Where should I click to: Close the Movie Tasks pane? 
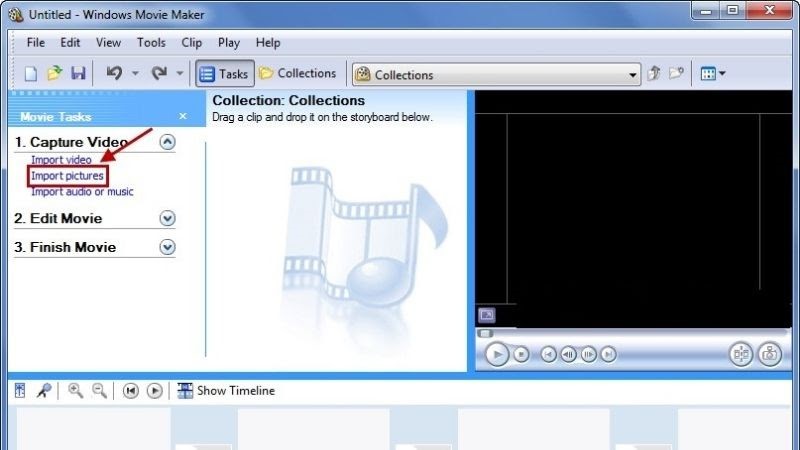click(183, 116)
